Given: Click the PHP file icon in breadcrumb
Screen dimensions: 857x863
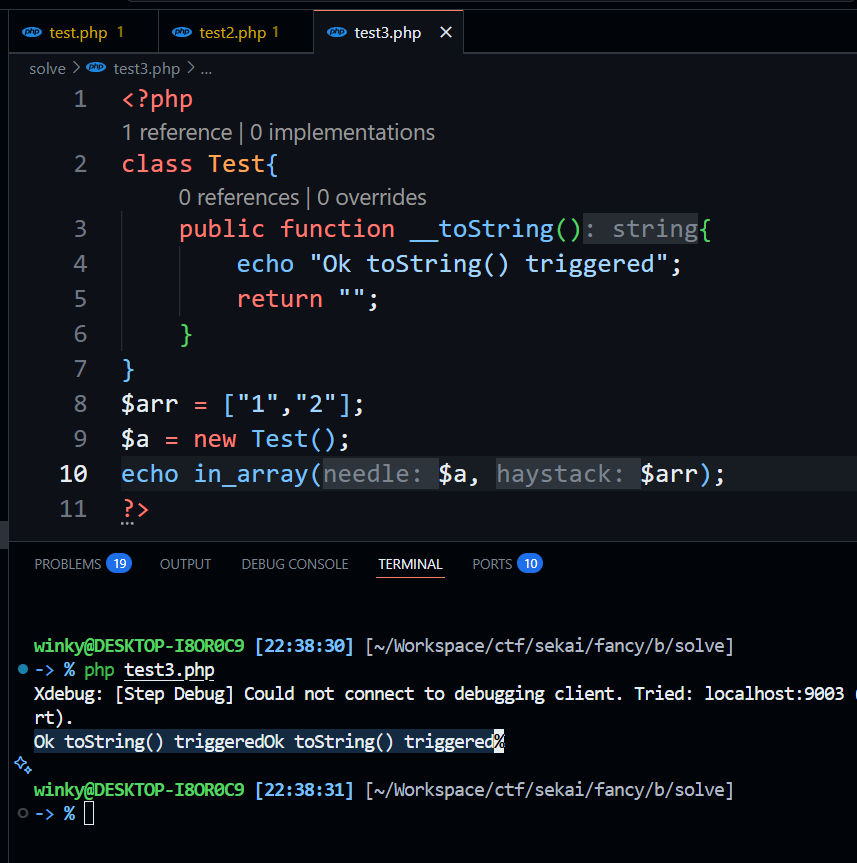Looking at the screenshot, I should pyautogui.click(x=96, y=68).
